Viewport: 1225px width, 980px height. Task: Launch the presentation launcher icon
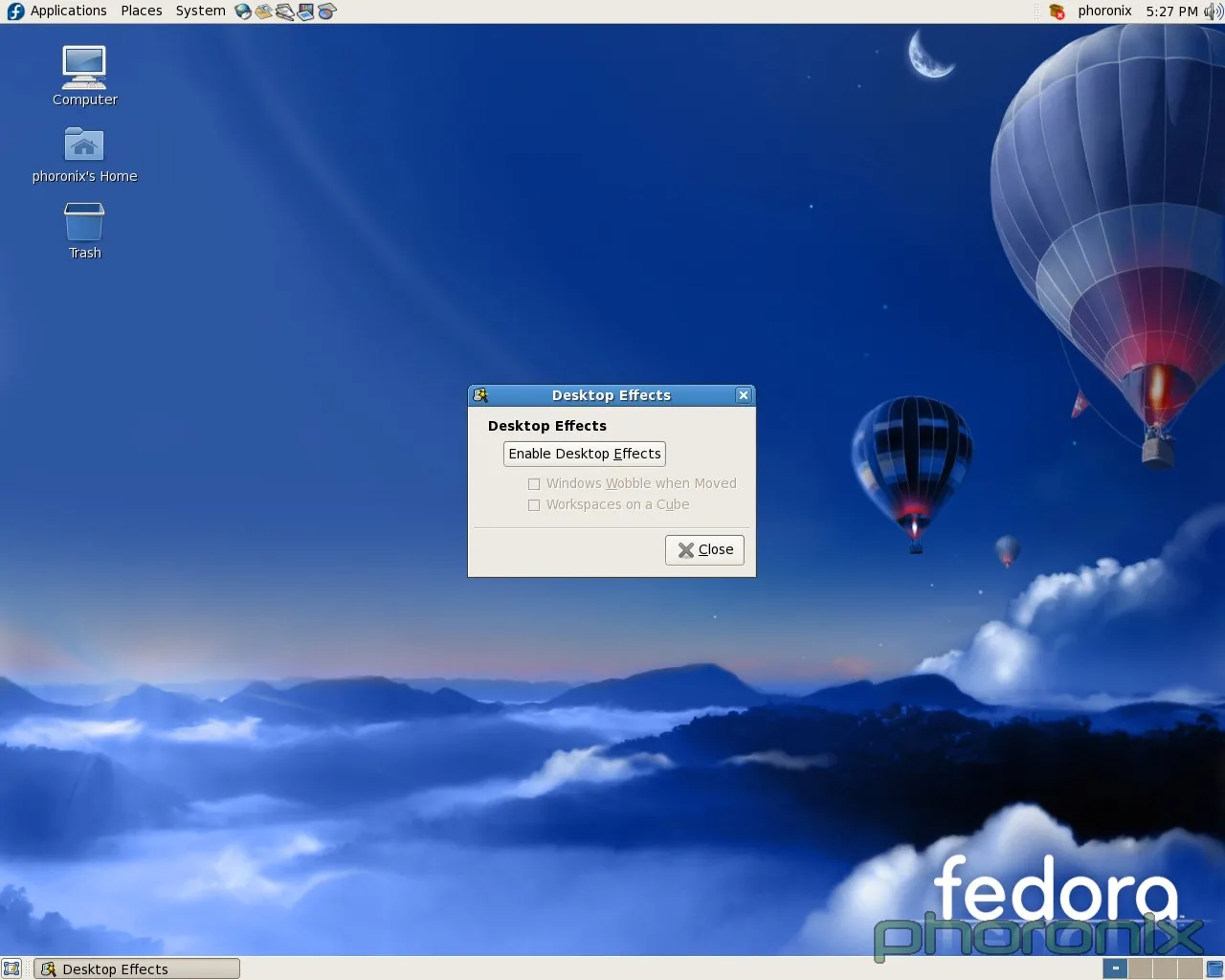point(305,11)
